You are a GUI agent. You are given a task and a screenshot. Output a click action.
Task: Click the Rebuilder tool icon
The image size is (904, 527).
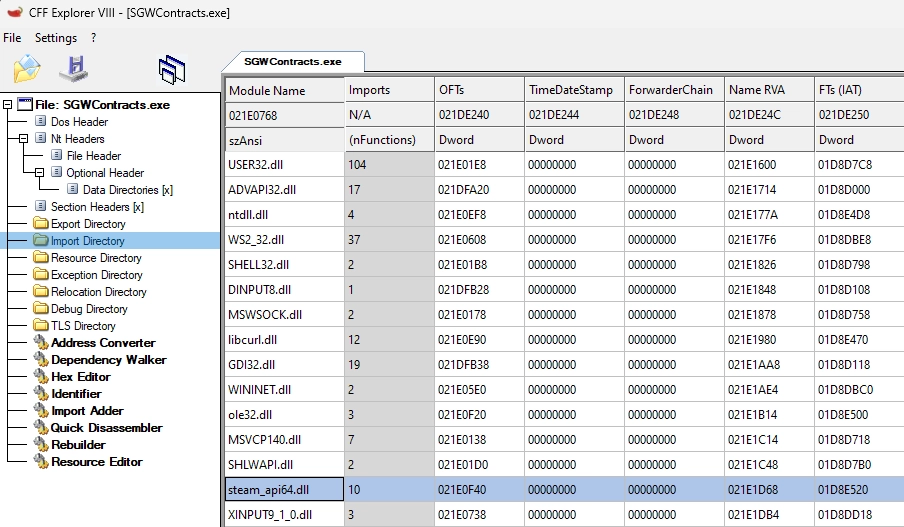point(41,445)
